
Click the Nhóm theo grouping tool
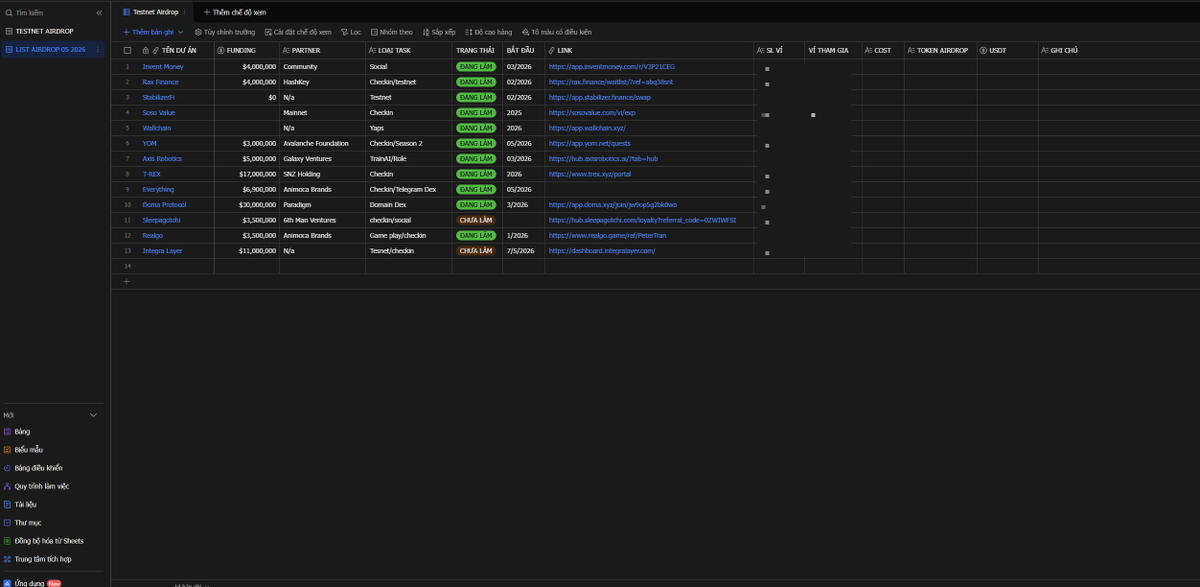click(x=392, y=32)
